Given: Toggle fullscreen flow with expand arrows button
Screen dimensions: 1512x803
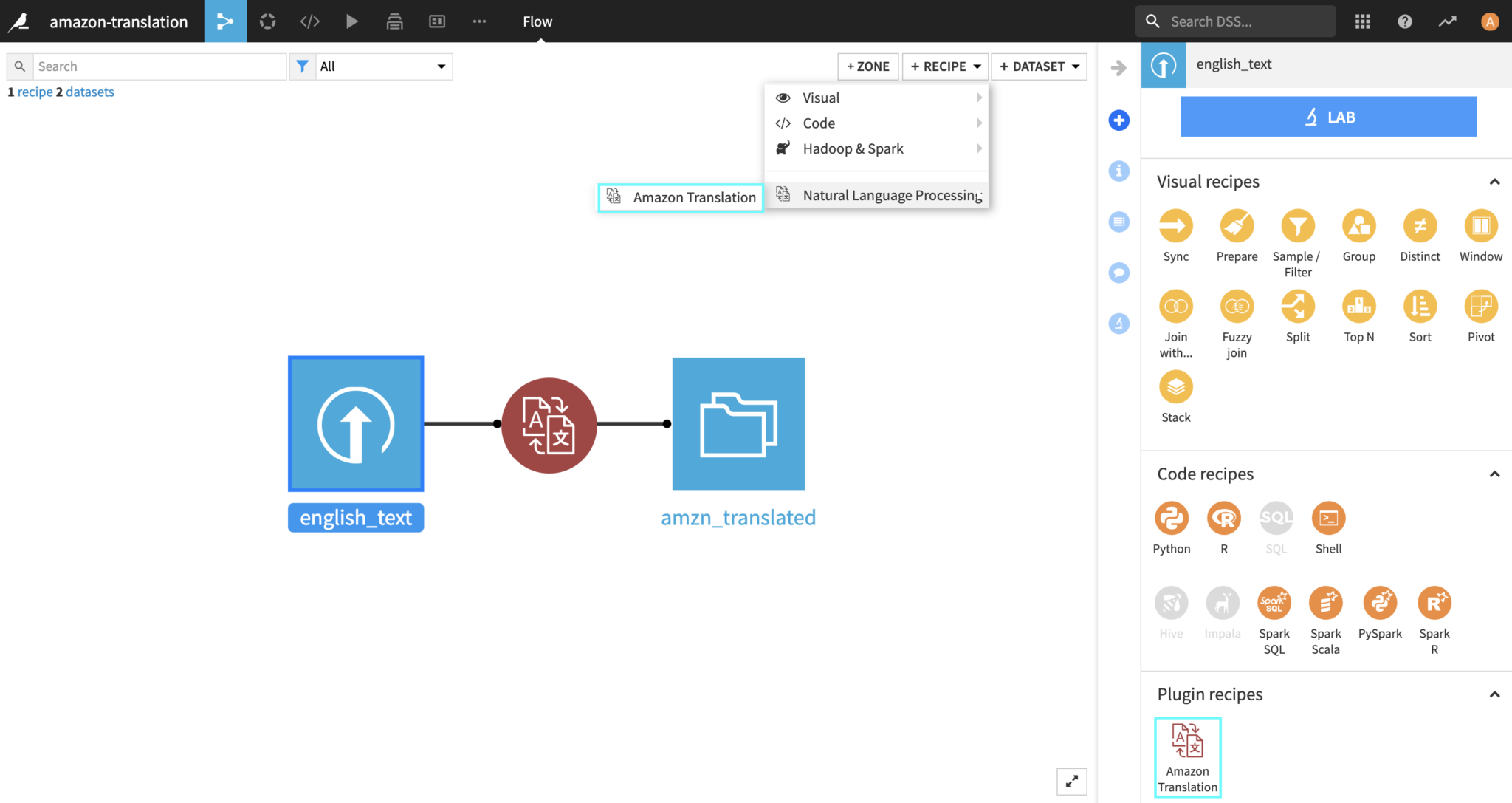Looking at the screenshot, I should [x=1071, y=782].
